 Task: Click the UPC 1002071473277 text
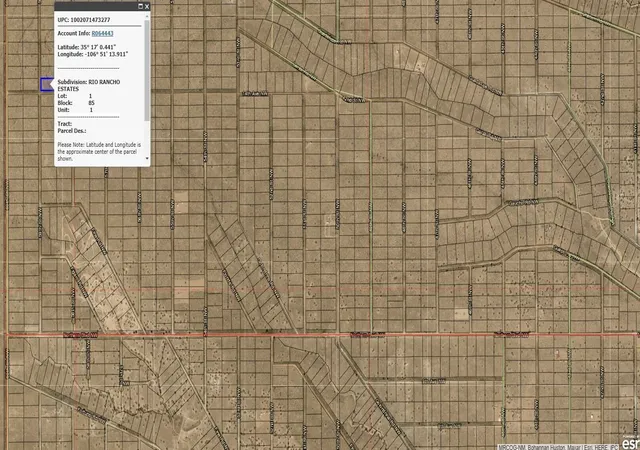[x=84, y=20]
